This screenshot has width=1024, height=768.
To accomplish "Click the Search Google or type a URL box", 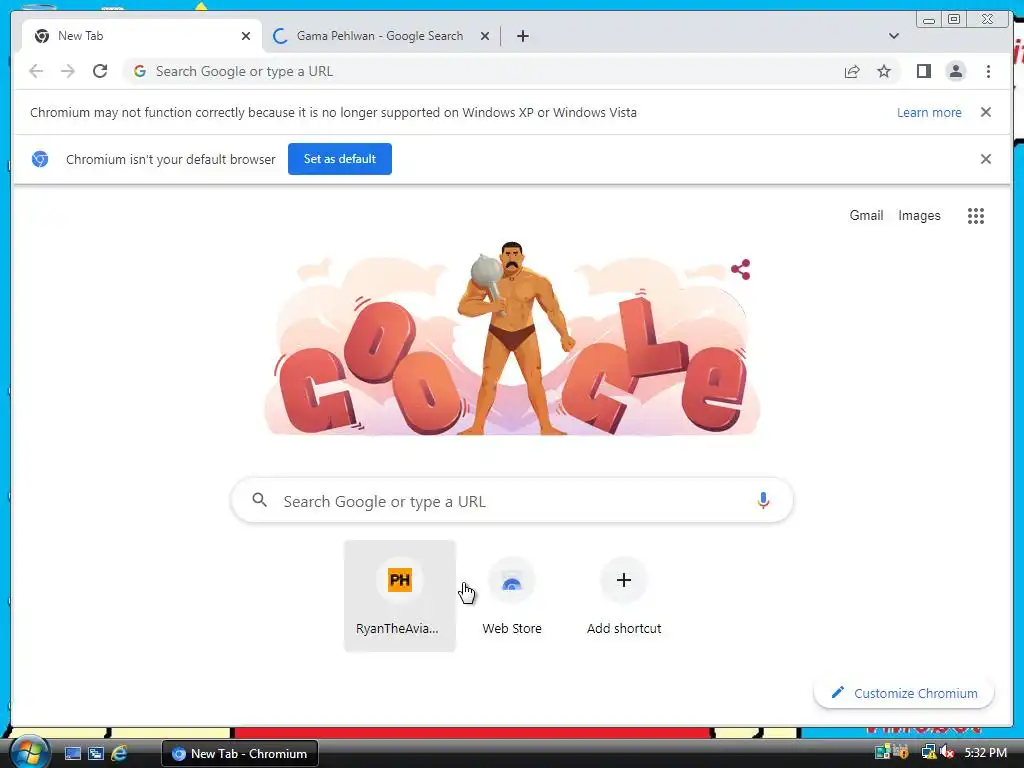I will 512,501.
